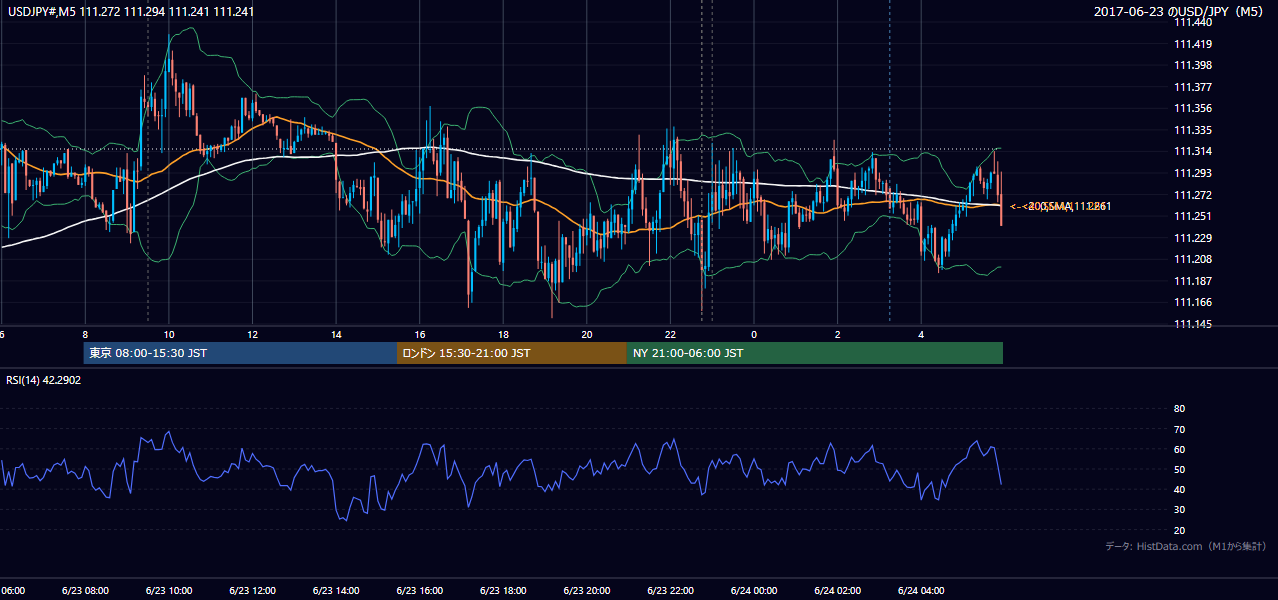
Task: Click the データ: HistData.com source credit
Action: (1186, 546)
